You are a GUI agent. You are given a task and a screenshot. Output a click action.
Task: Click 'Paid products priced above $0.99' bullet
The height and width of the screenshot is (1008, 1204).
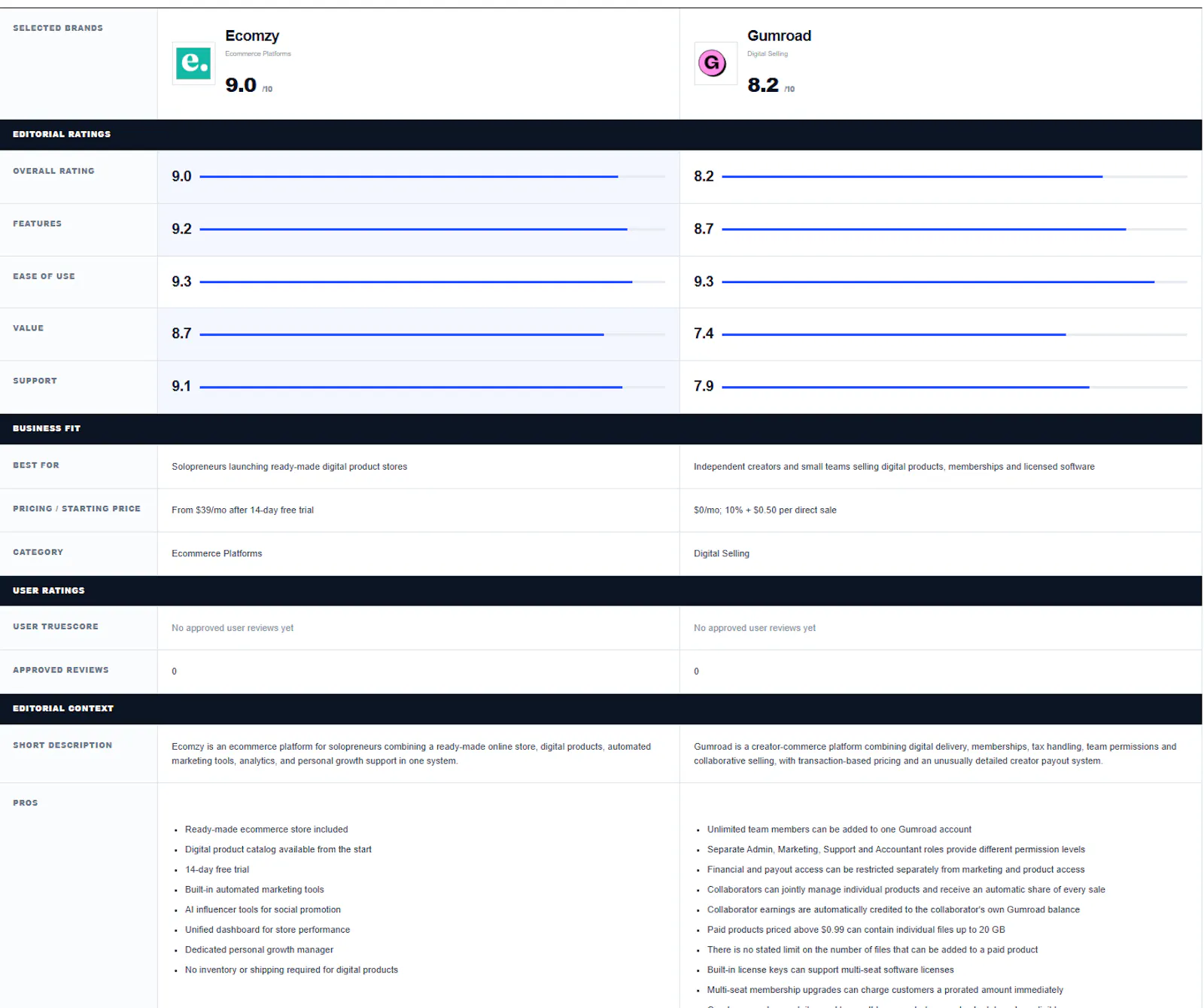click(856, 930)
